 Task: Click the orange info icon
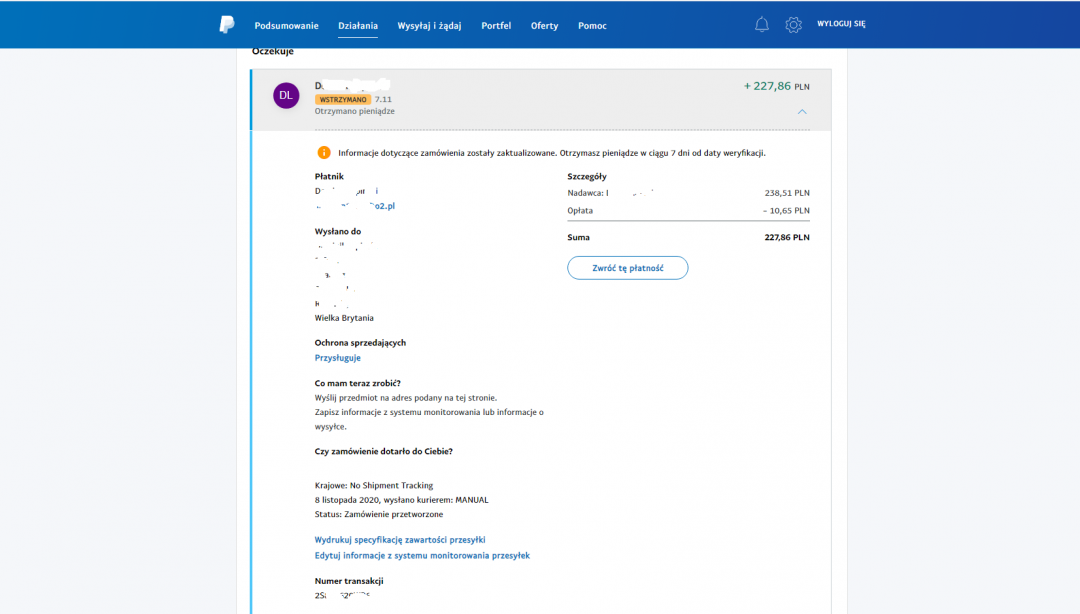point(323,153)
